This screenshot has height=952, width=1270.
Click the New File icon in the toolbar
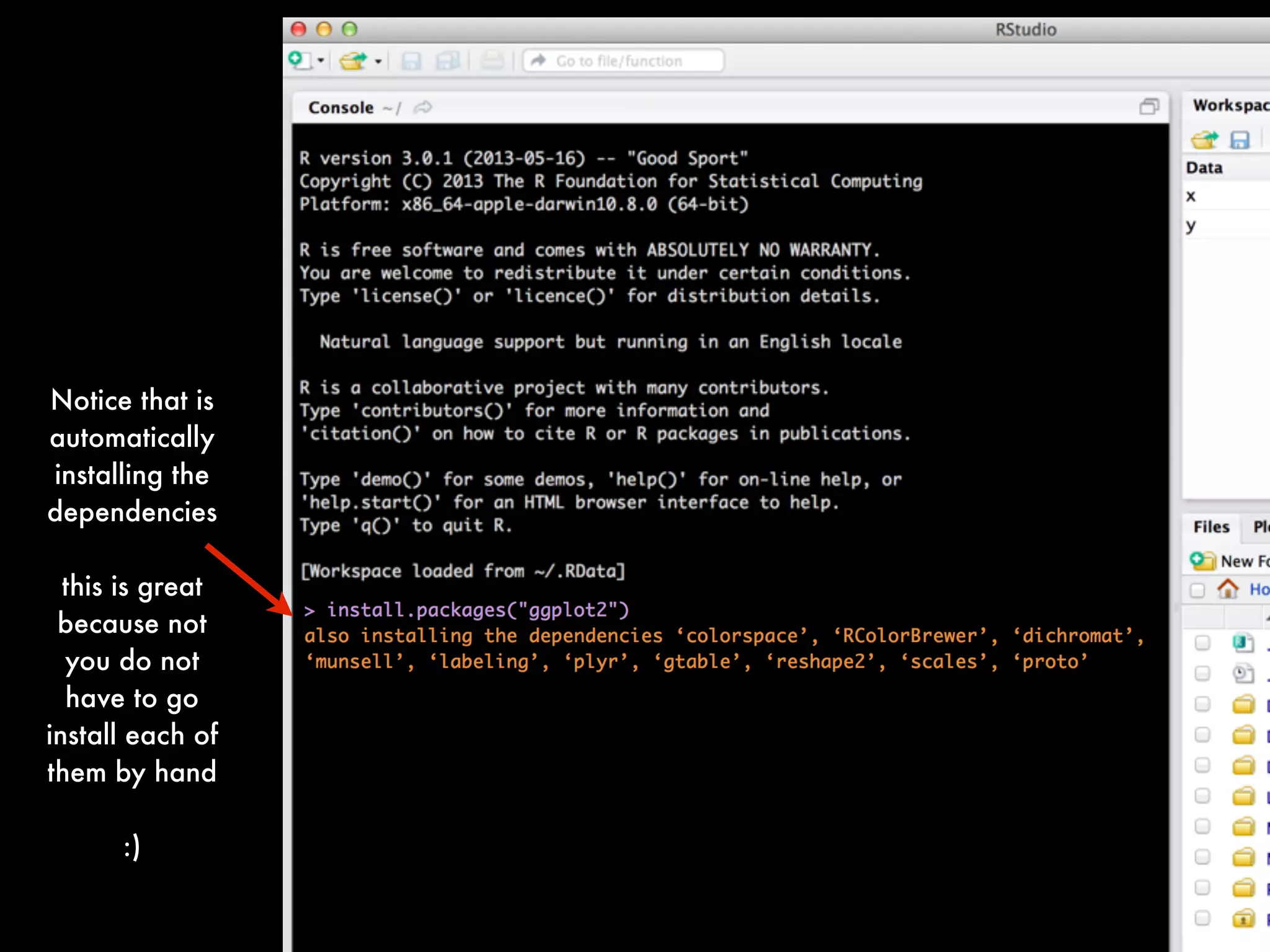300,60
